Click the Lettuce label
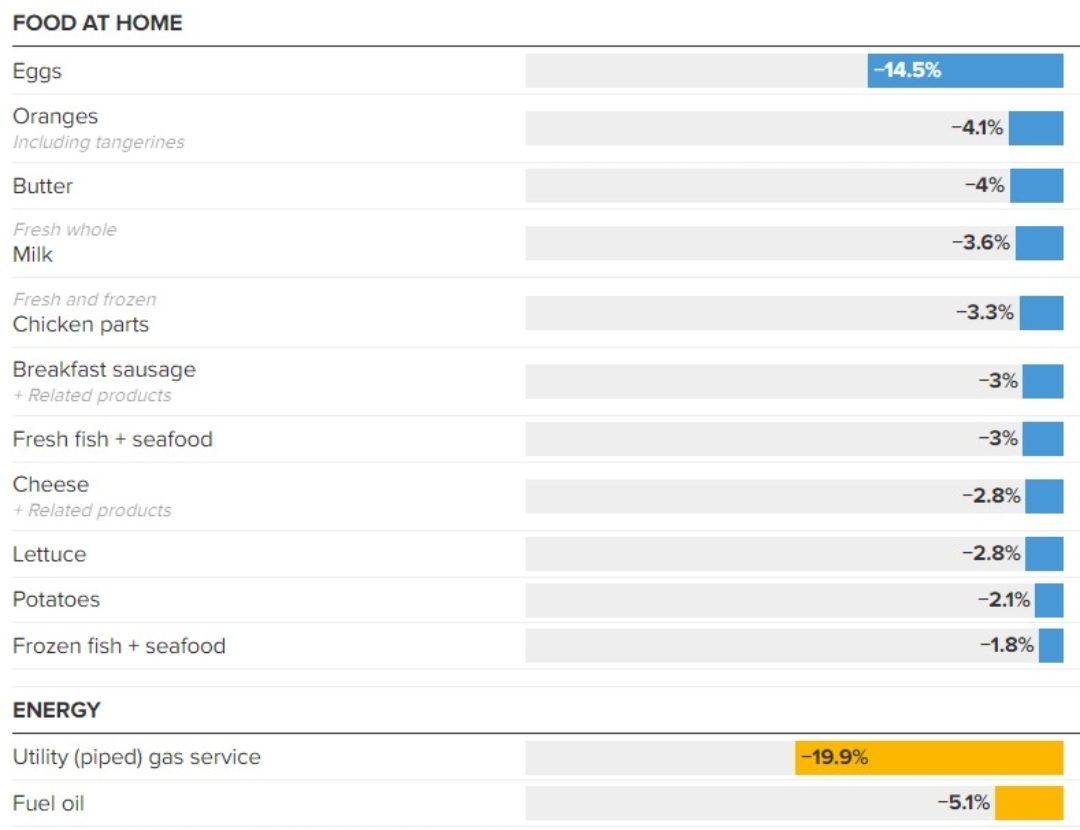This screenshot has height=830, width=1080. point(49,554)
